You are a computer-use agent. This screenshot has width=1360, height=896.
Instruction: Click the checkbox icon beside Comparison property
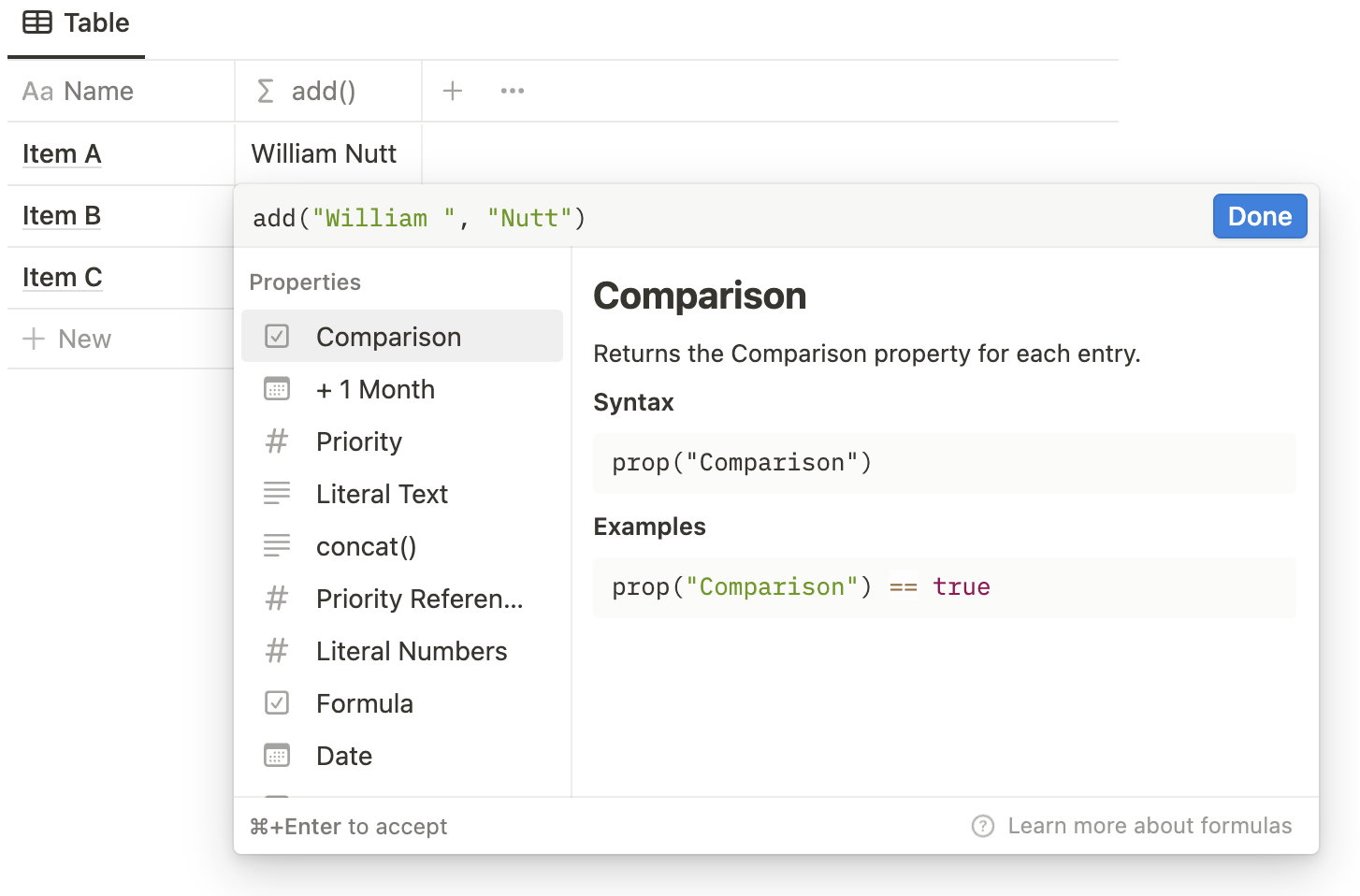click(x=277, y=336)
